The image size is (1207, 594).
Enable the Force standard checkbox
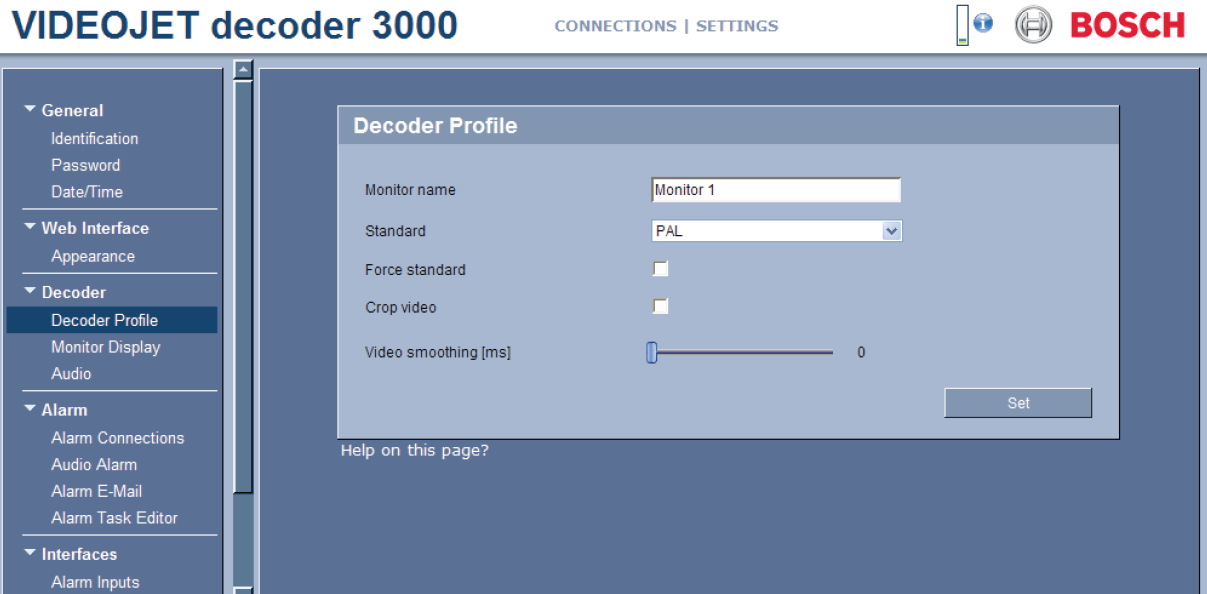pos(660,269)
